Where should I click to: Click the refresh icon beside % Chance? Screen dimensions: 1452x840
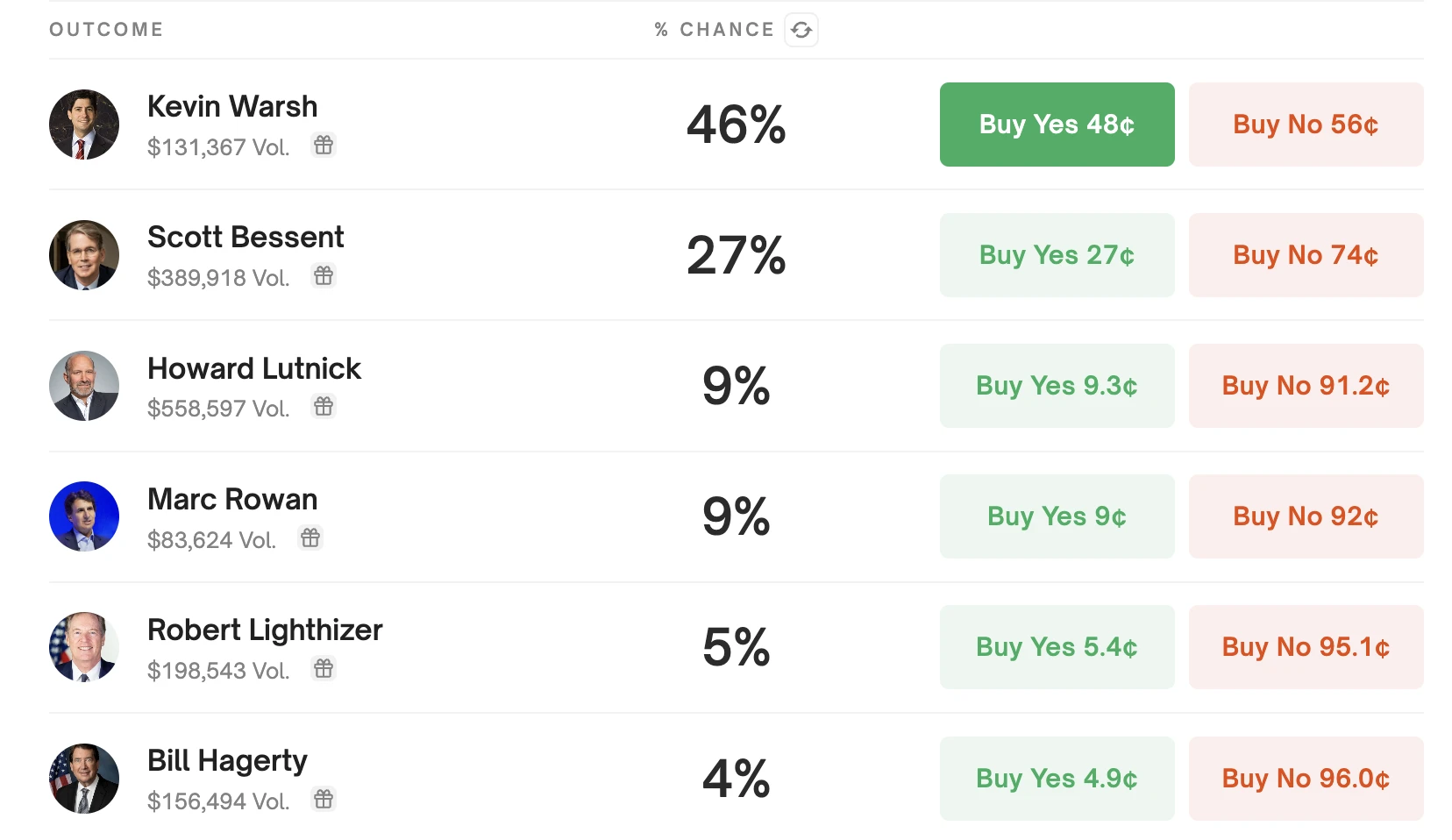[801, 30]
